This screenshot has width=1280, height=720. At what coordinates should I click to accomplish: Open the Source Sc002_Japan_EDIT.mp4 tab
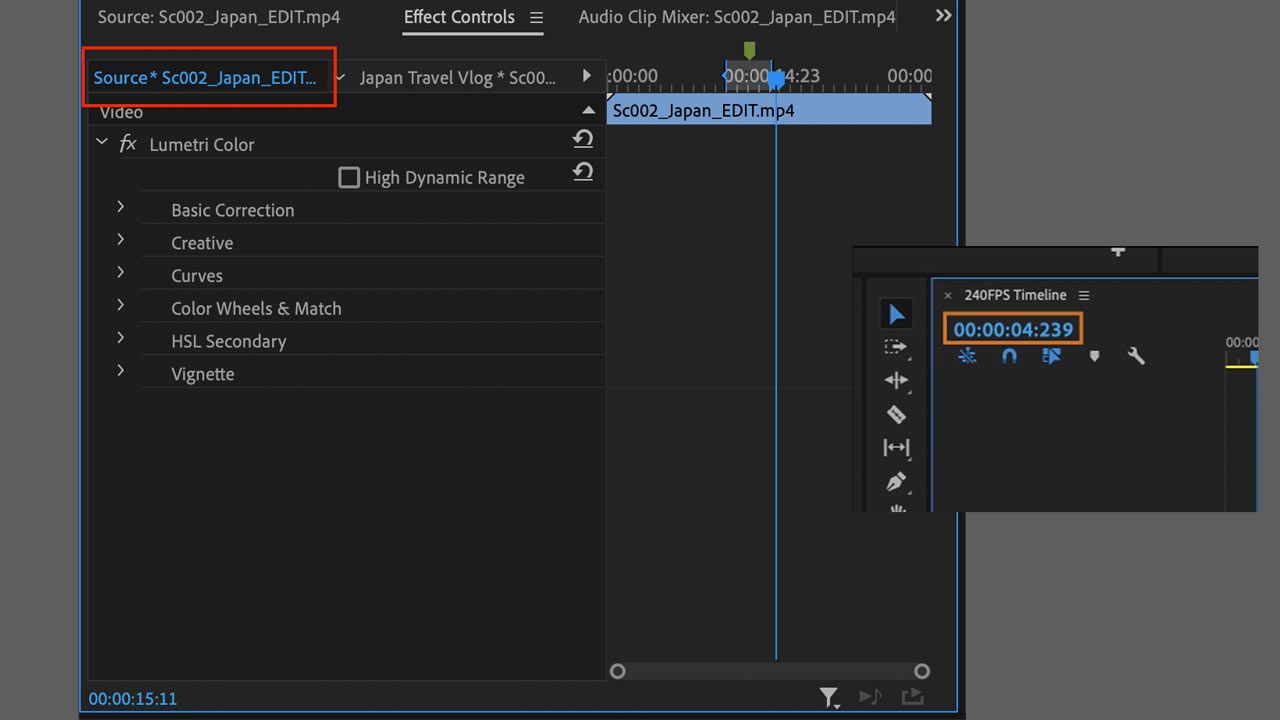219,18
